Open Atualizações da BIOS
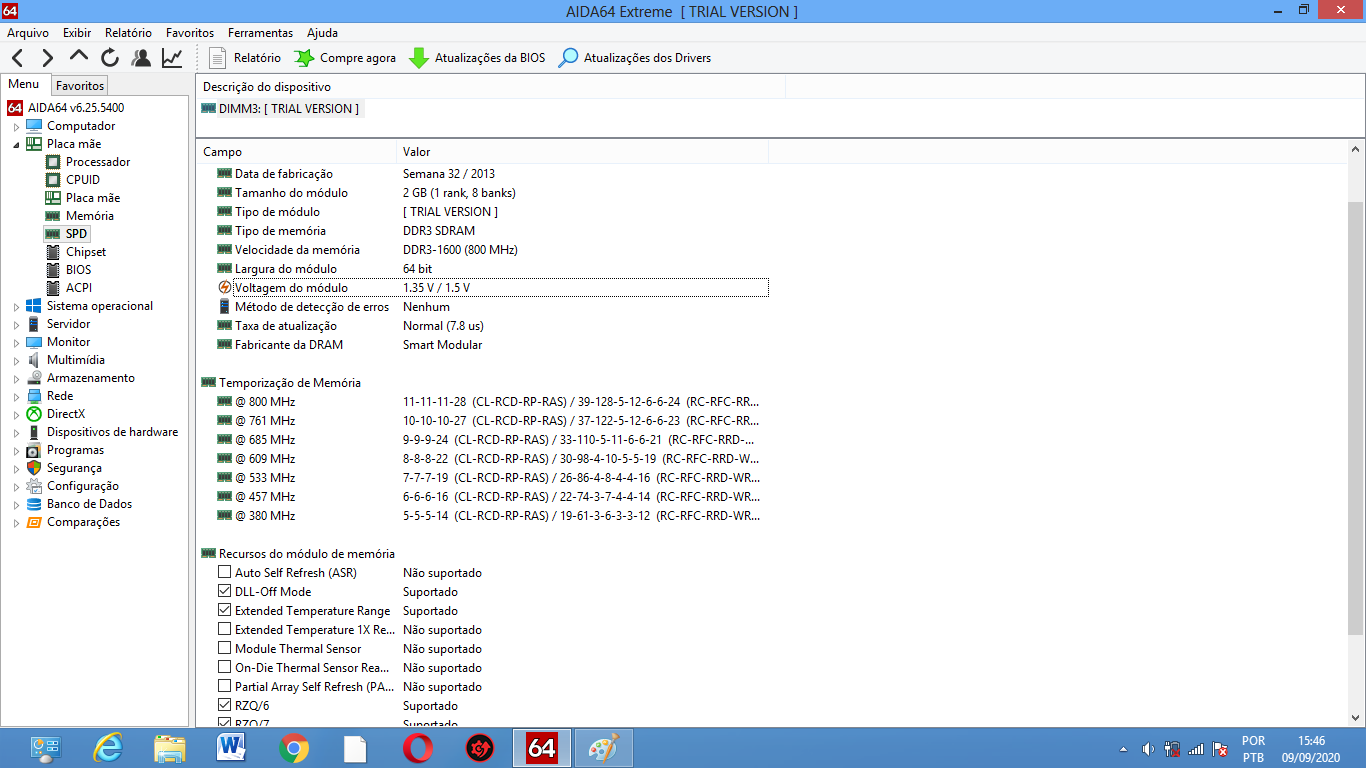The width and height of the screenshot is (1366, 768). [478, 58]
